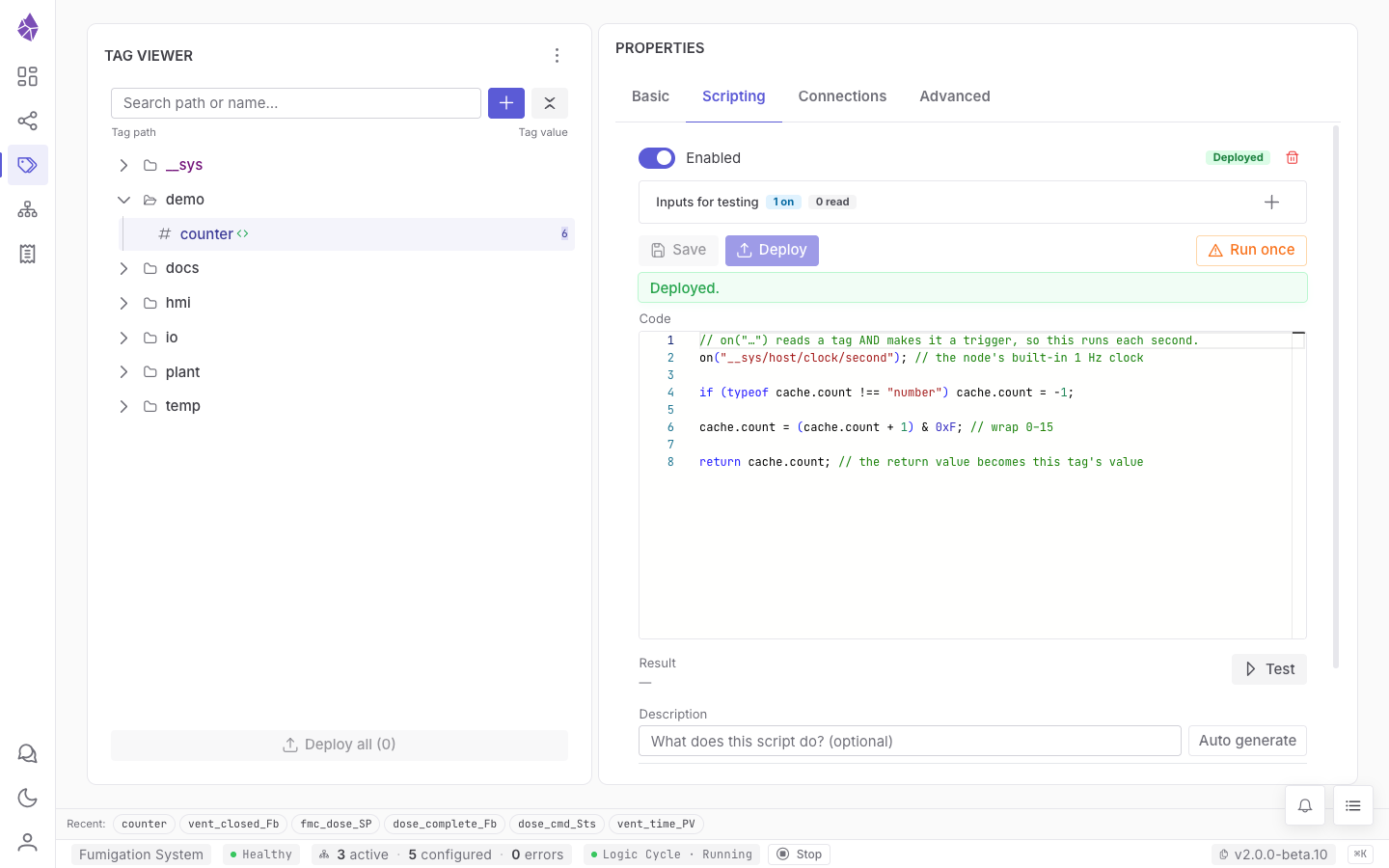
Task: Click the blue add tag plus button
Action: (x=506, y=103)
